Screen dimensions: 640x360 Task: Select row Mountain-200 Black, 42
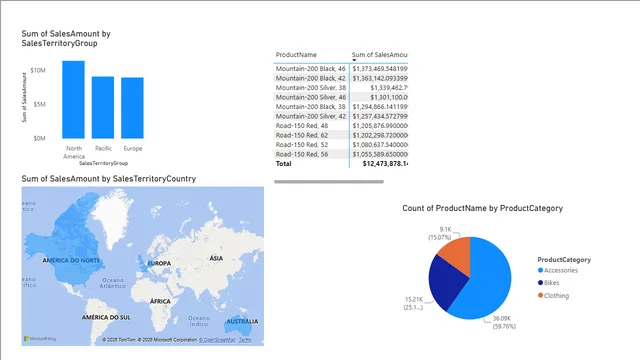click(x=341, y=78)
